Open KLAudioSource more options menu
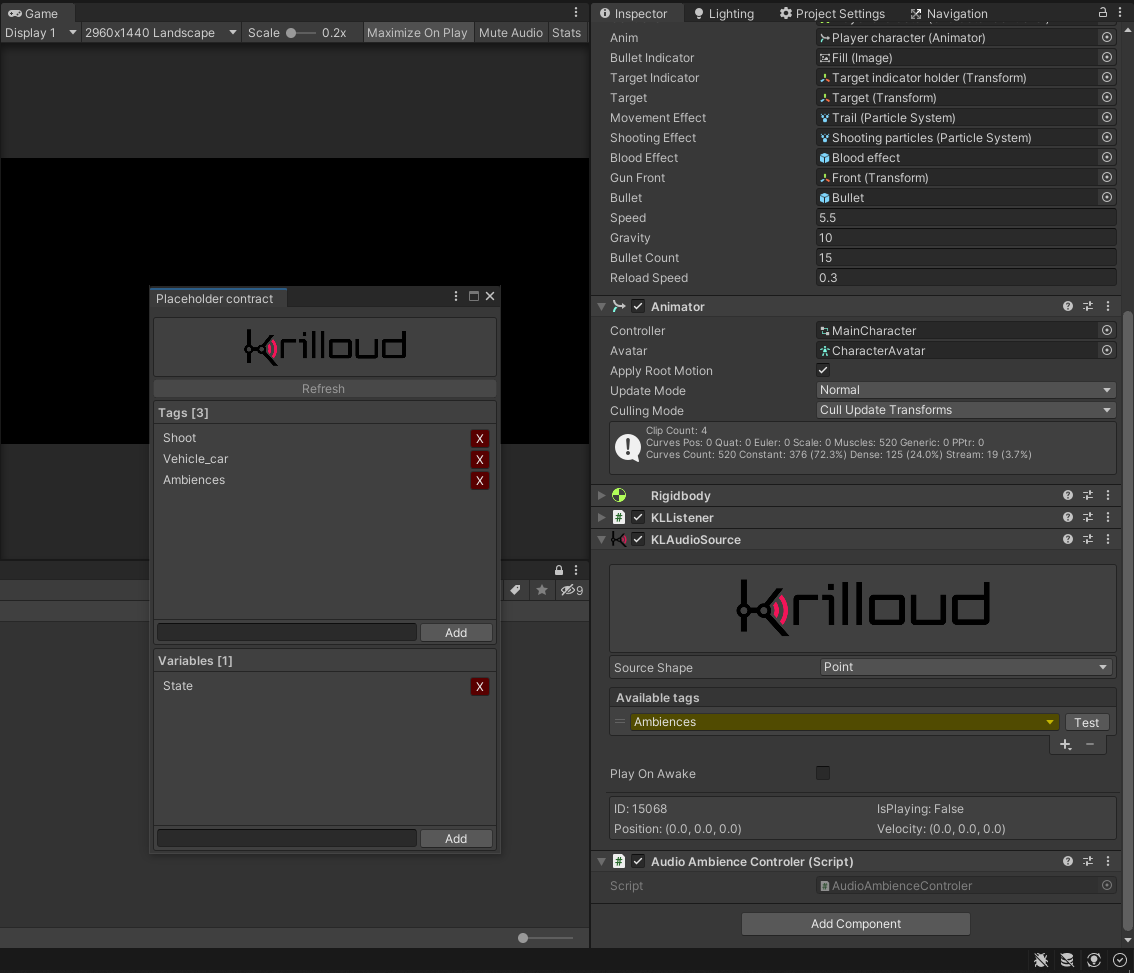This screenshot has height=973, width=1134. [x=1108, y=539]
